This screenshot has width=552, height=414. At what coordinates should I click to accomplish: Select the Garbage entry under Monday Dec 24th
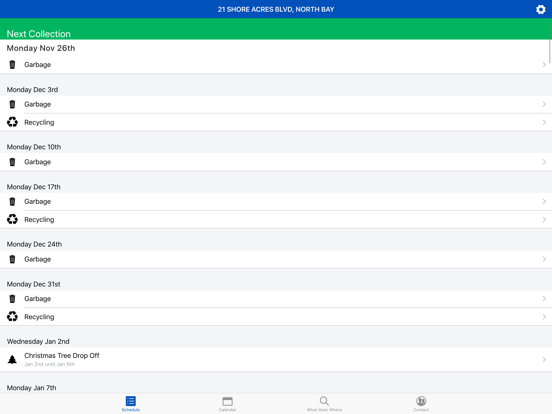[x=276, y=259]
